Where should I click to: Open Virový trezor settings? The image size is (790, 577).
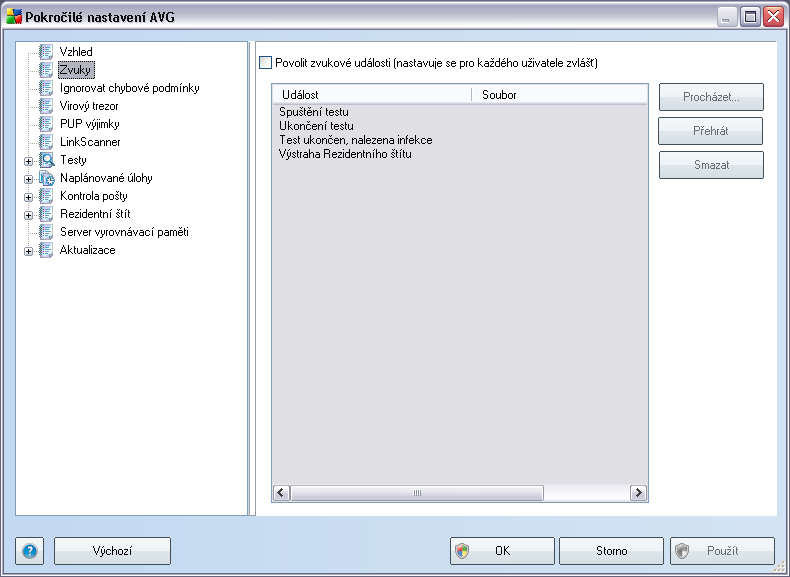tap(89, 106)
